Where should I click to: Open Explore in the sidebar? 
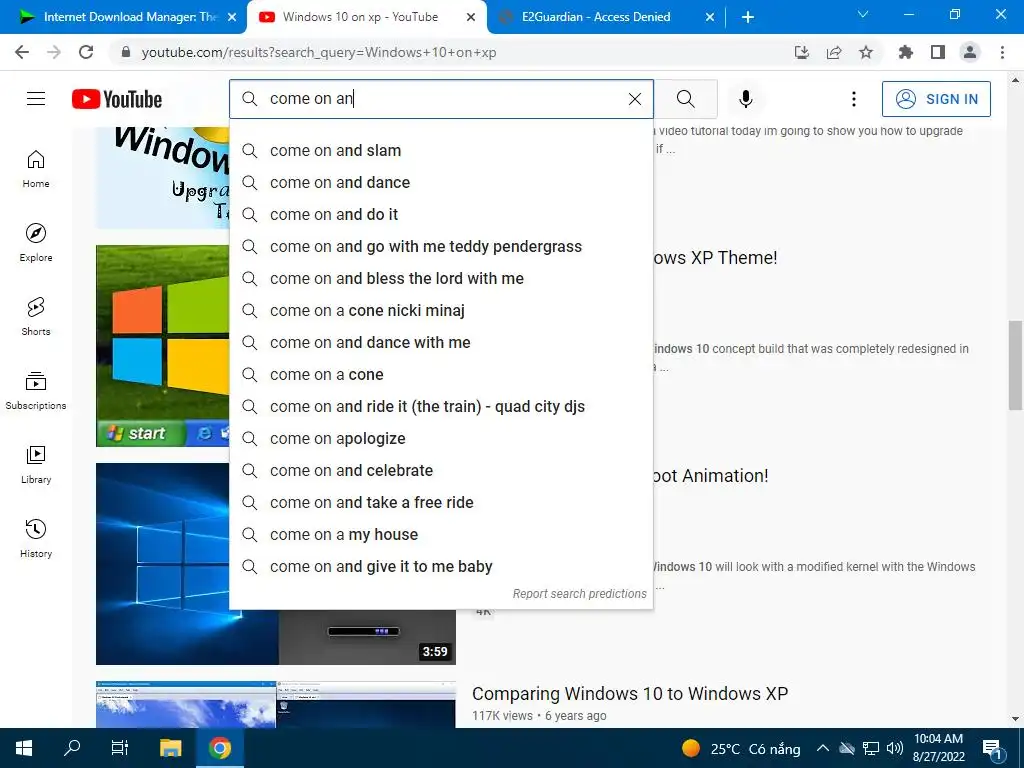coord(36,243)
